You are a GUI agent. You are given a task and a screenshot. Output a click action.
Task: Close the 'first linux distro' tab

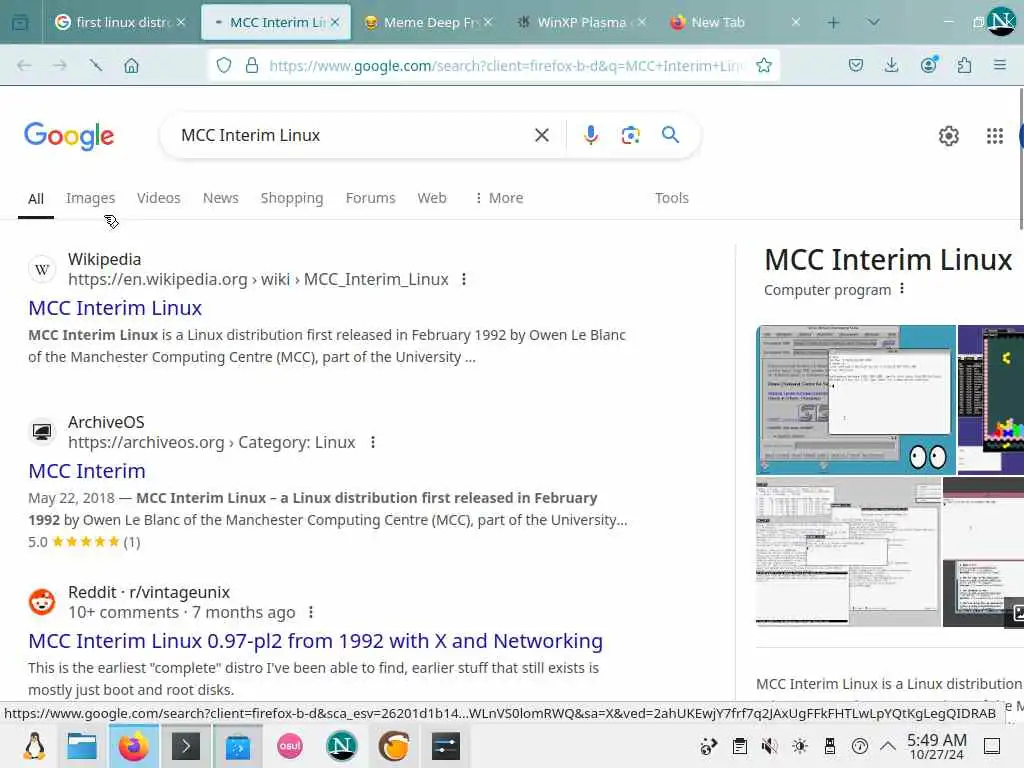click(181, 22)
